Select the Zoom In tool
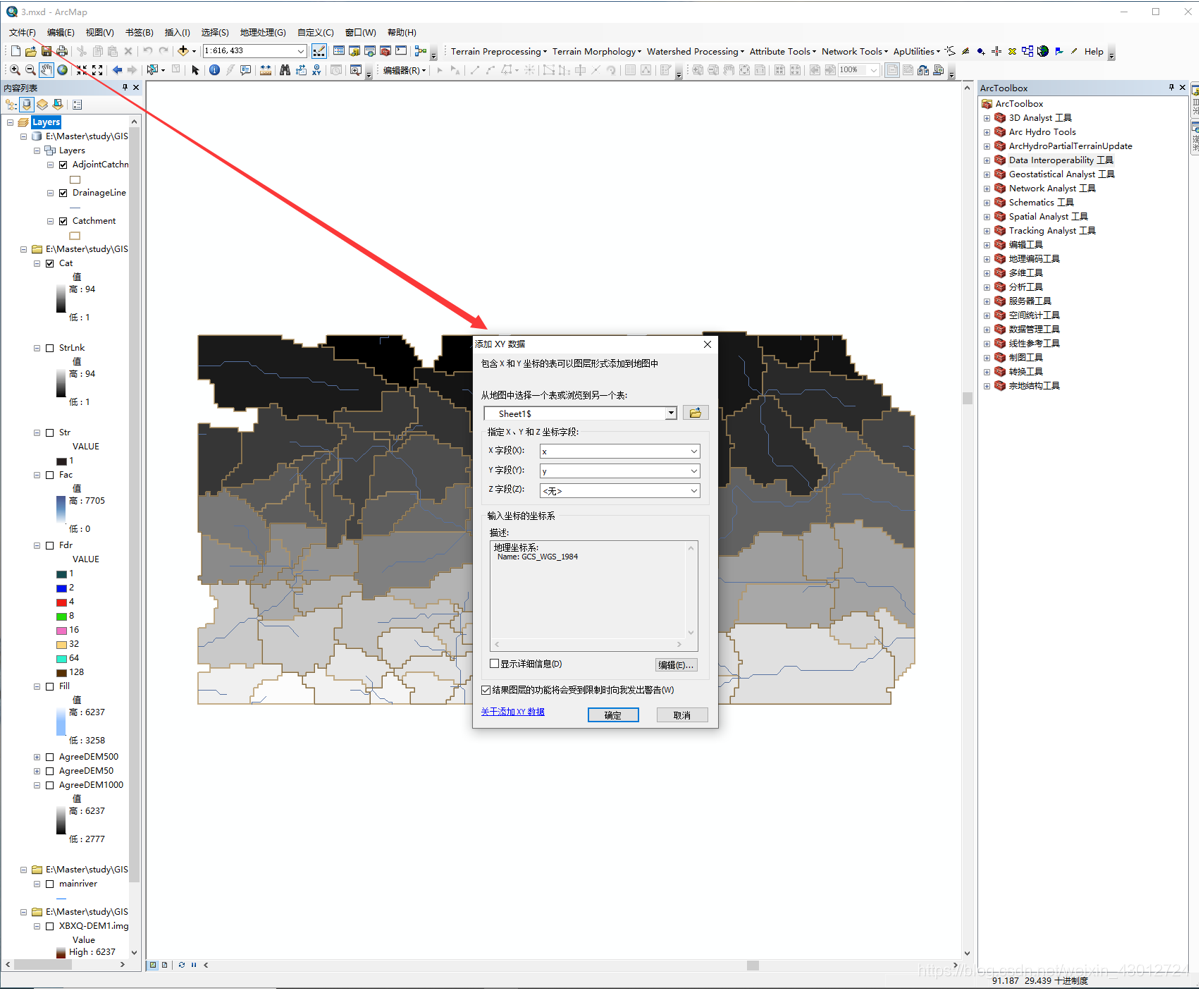This screenshot has width=1199, height=989. point(15,70)
